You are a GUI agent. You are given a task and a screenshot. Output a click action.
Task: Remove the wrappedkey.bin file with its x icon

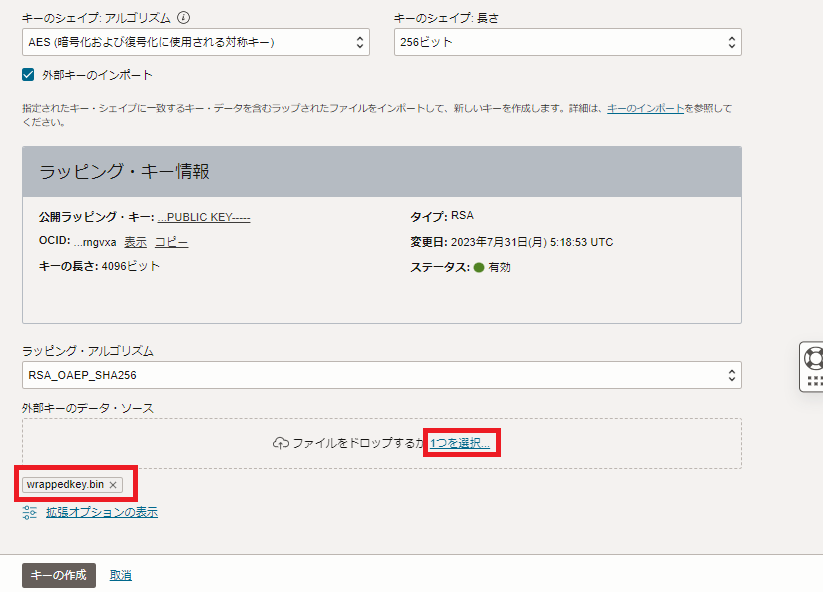[114, 485]
